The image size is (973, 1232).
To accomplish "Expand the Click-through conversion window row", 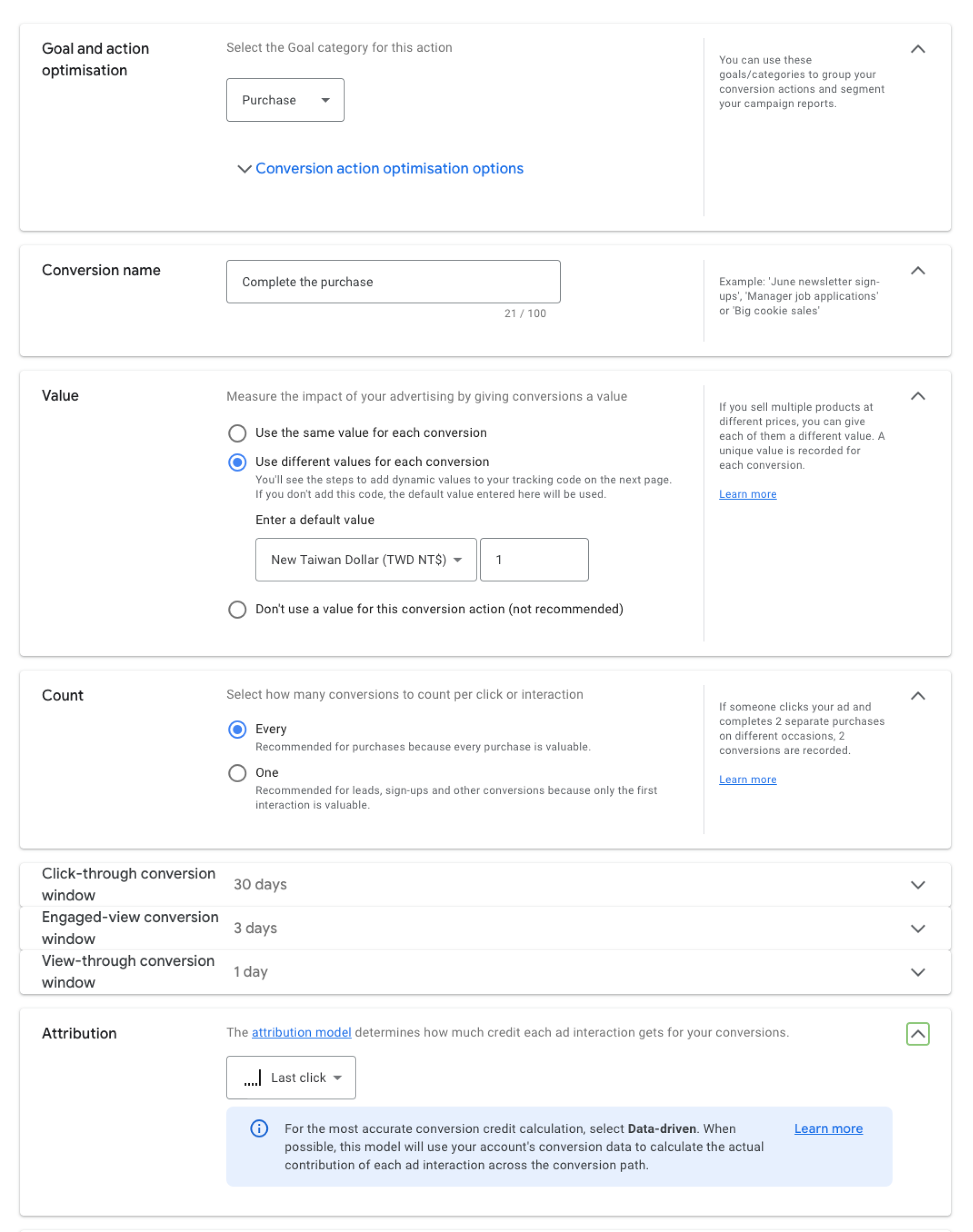I will [917, 885].
